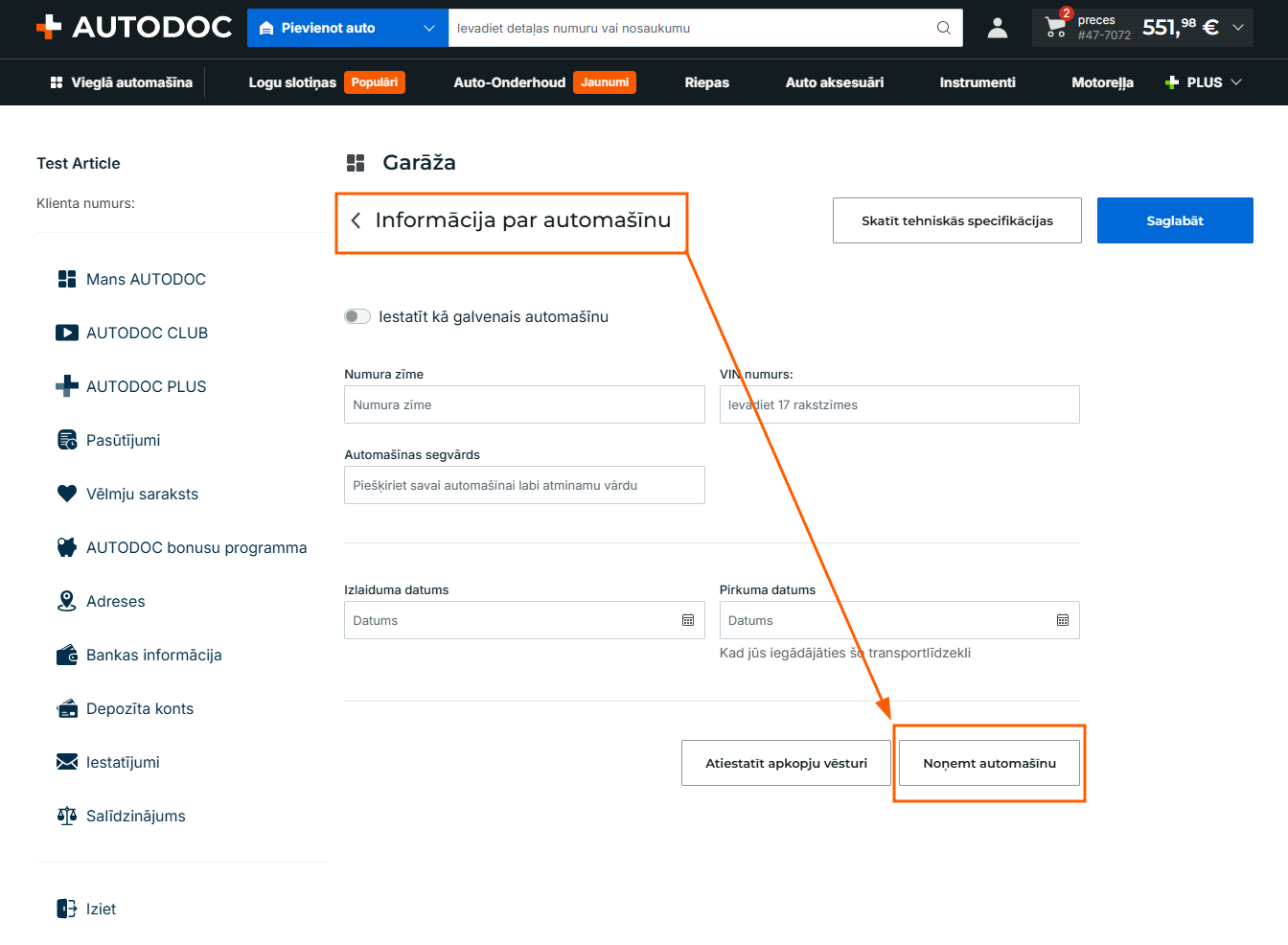Click the VIN numurs input field

[900, 404]
